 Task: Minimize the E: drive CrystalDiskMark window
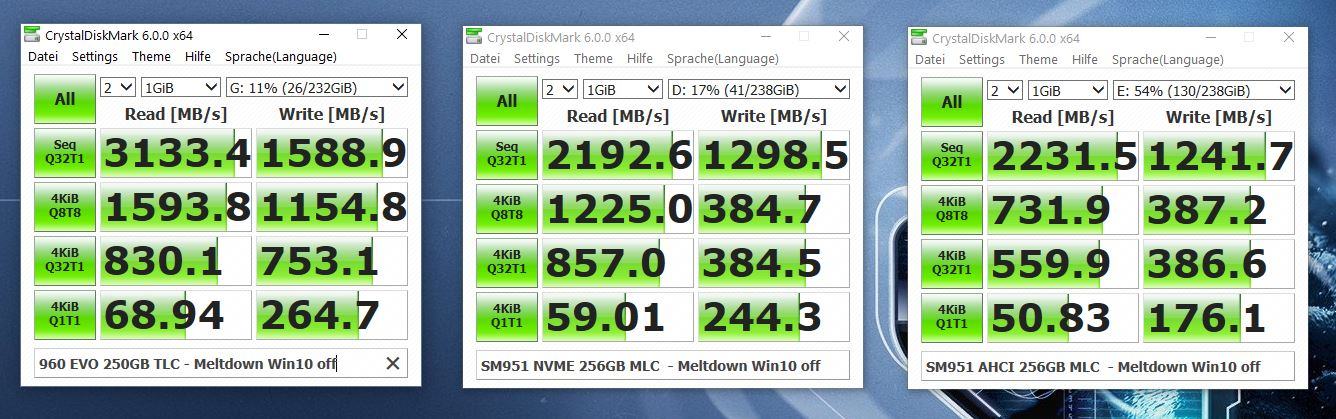(1209, 38)
